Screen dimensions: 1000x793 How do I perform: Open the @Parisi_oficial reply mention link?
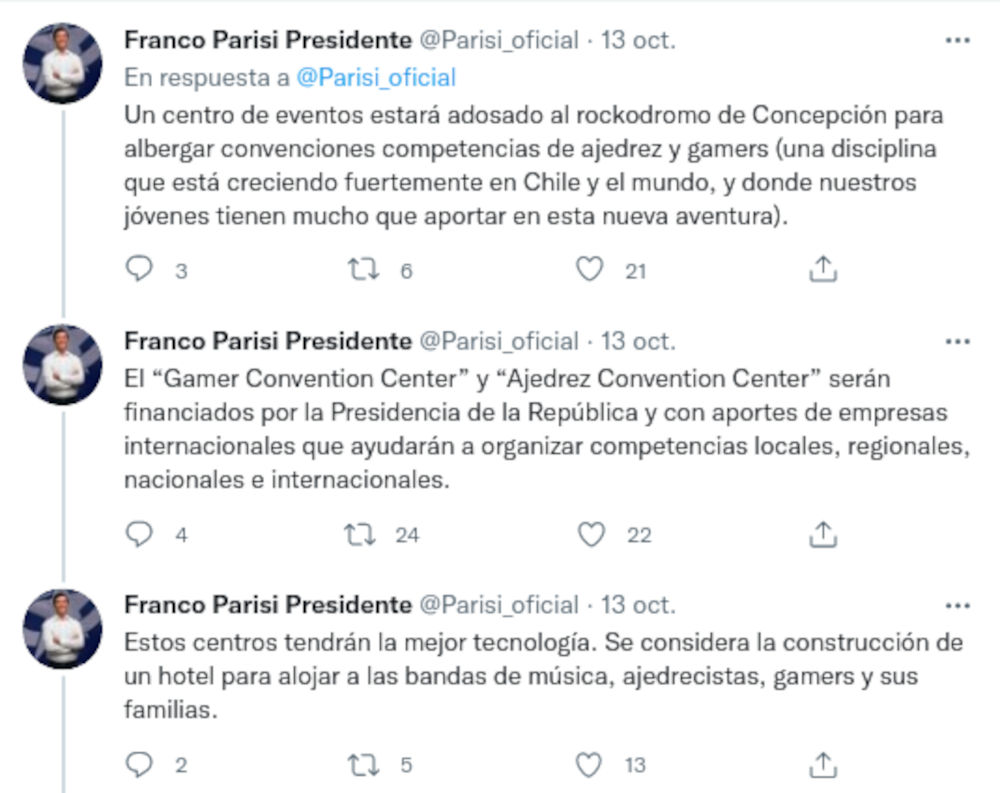[x=376, y=77]
